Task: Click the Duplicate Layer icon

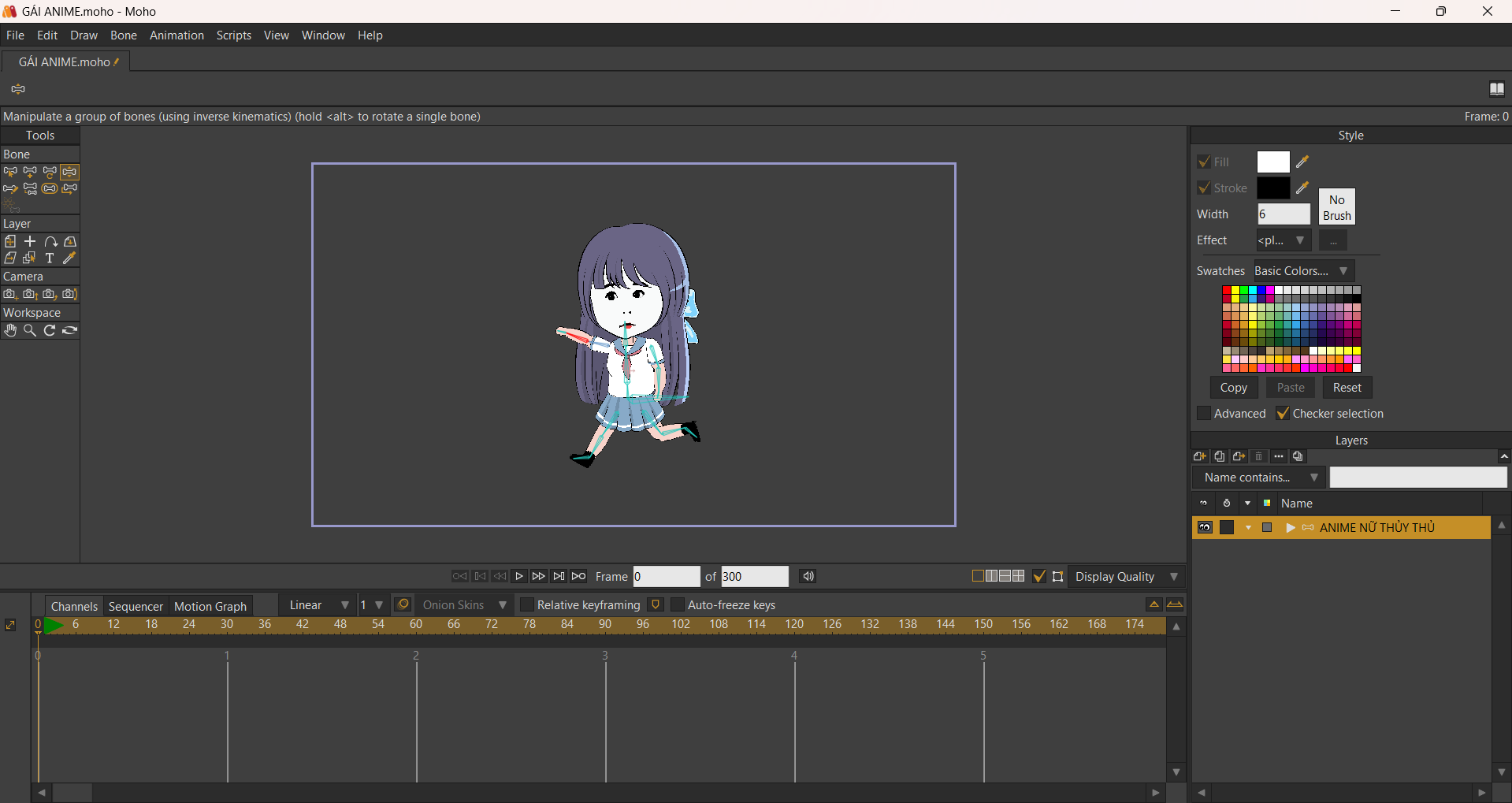Action: pos(1220,456)
